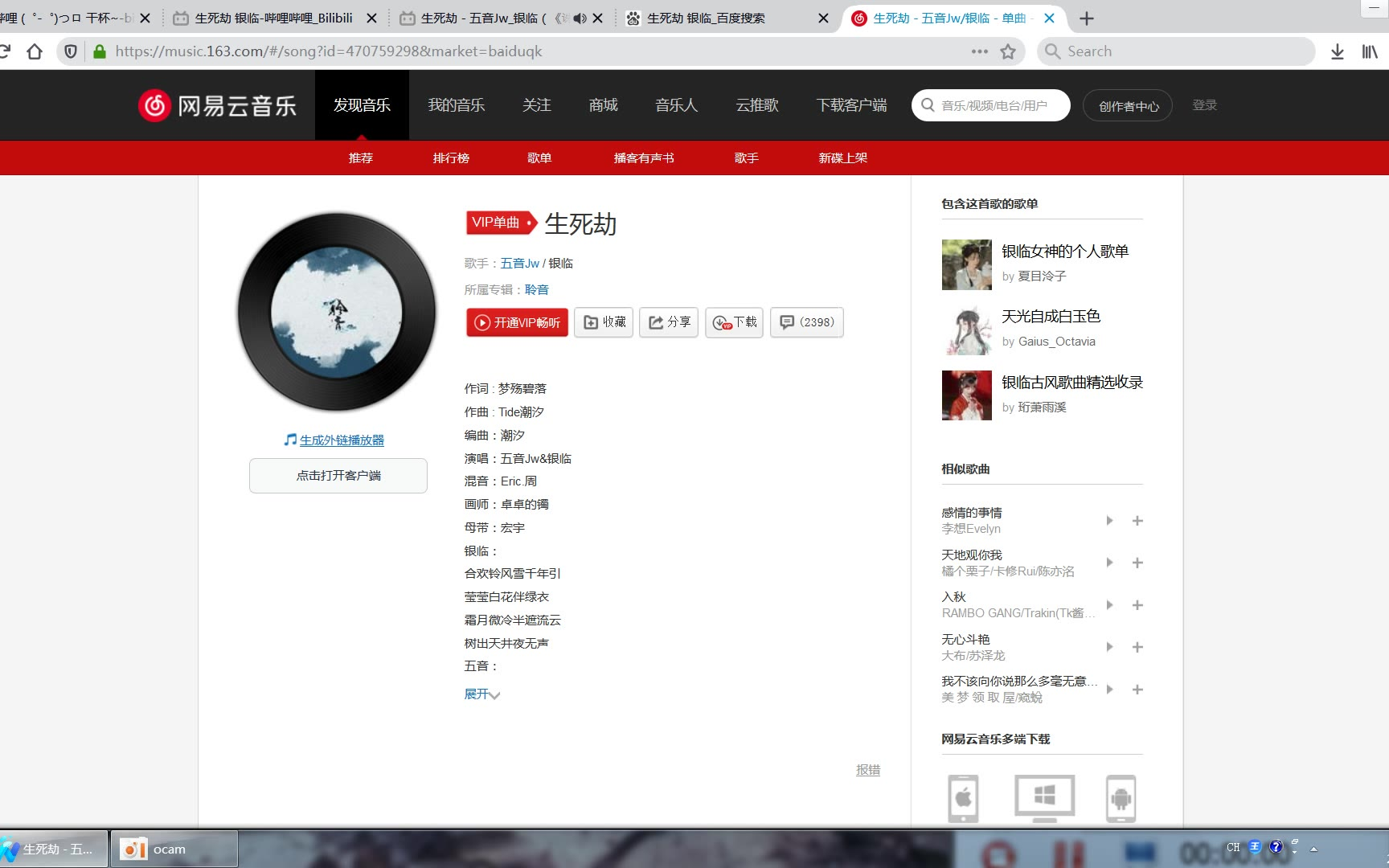1389x868 pixels.
Task: Open the 商城 nav tab
Action: (x=603, y=105)
